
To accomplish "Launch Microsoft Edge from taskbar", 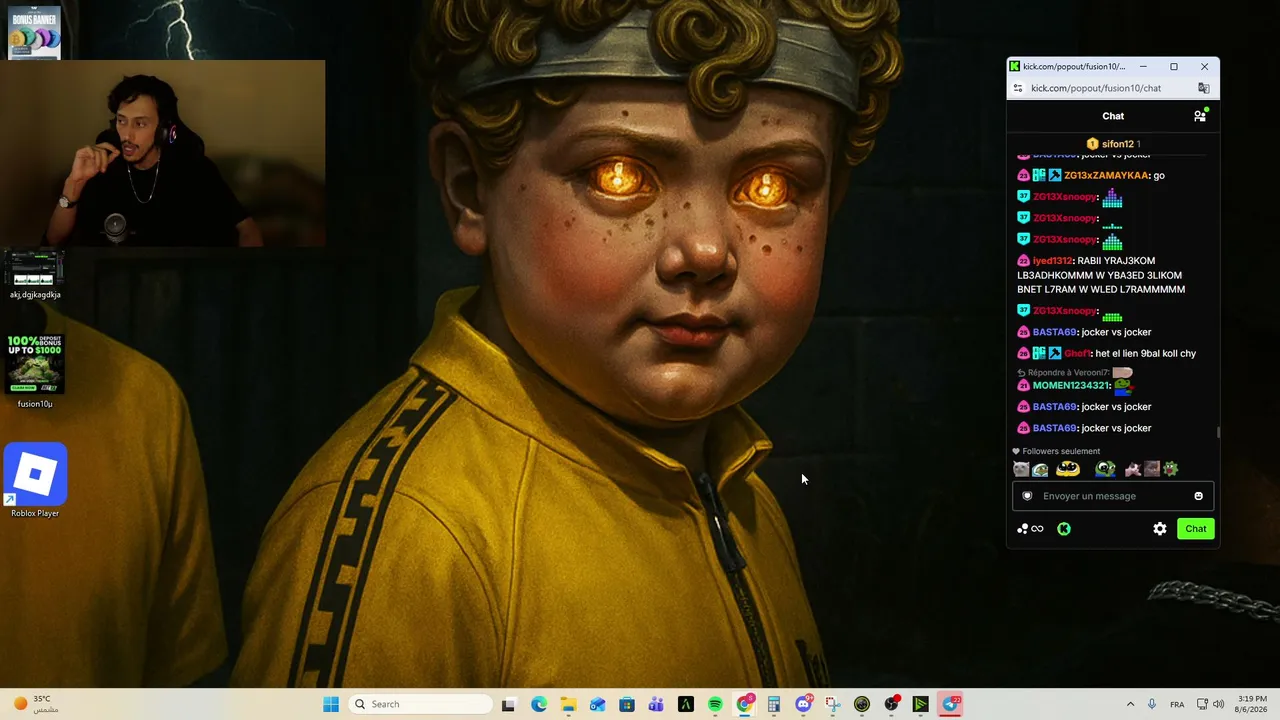I will (x=539, y=704).
